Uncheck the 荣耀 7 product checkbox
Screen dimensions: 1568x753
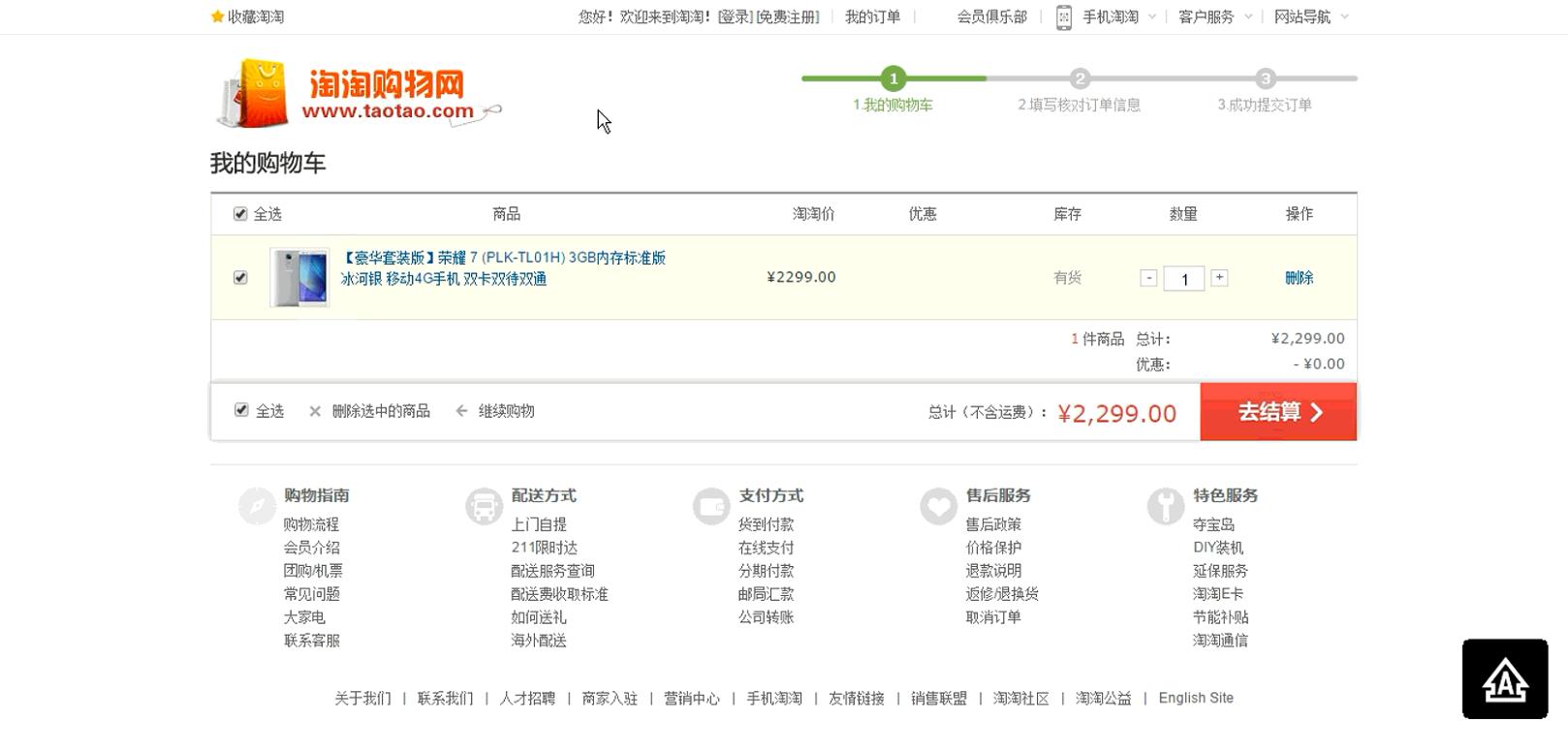point(240,277)
